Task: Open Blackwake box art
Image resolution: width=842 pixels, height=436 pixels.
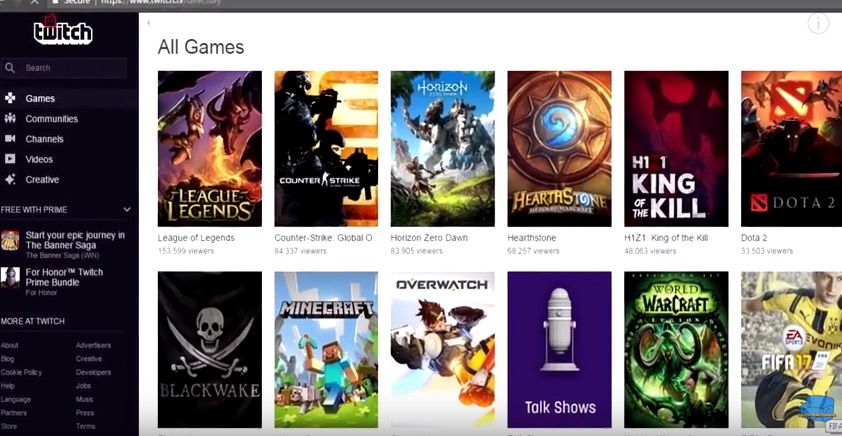Action: (210, 350)
